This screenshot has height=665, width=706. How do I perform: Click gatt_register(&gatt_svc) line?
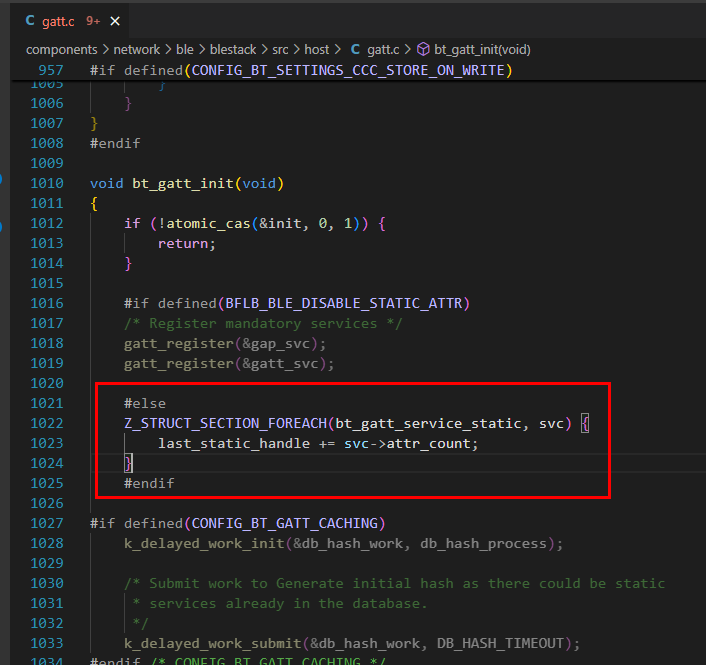pyautogui.click(x=229, y=363)
